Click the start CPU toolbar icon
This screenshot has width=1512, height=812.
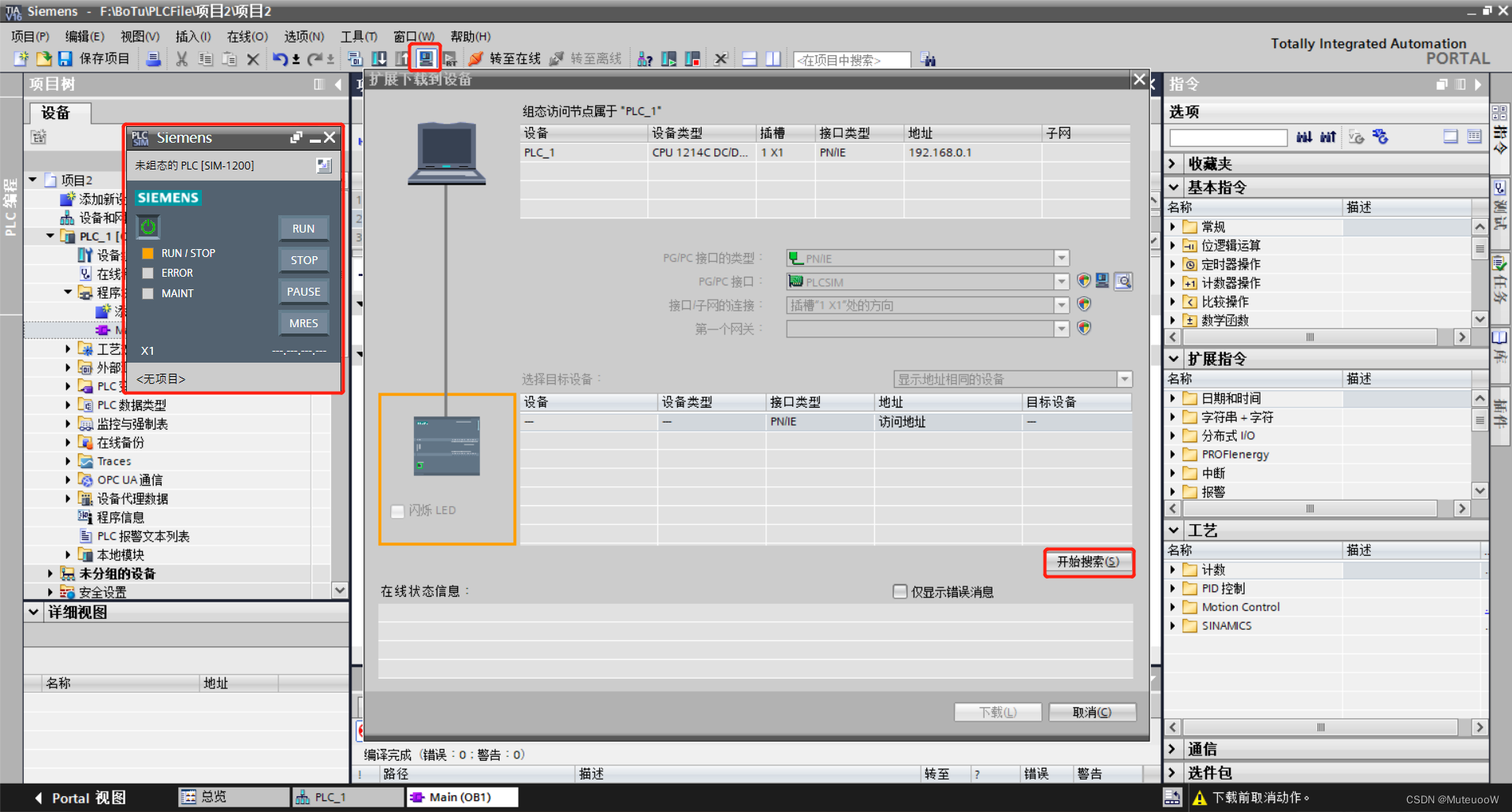[668, 59]
